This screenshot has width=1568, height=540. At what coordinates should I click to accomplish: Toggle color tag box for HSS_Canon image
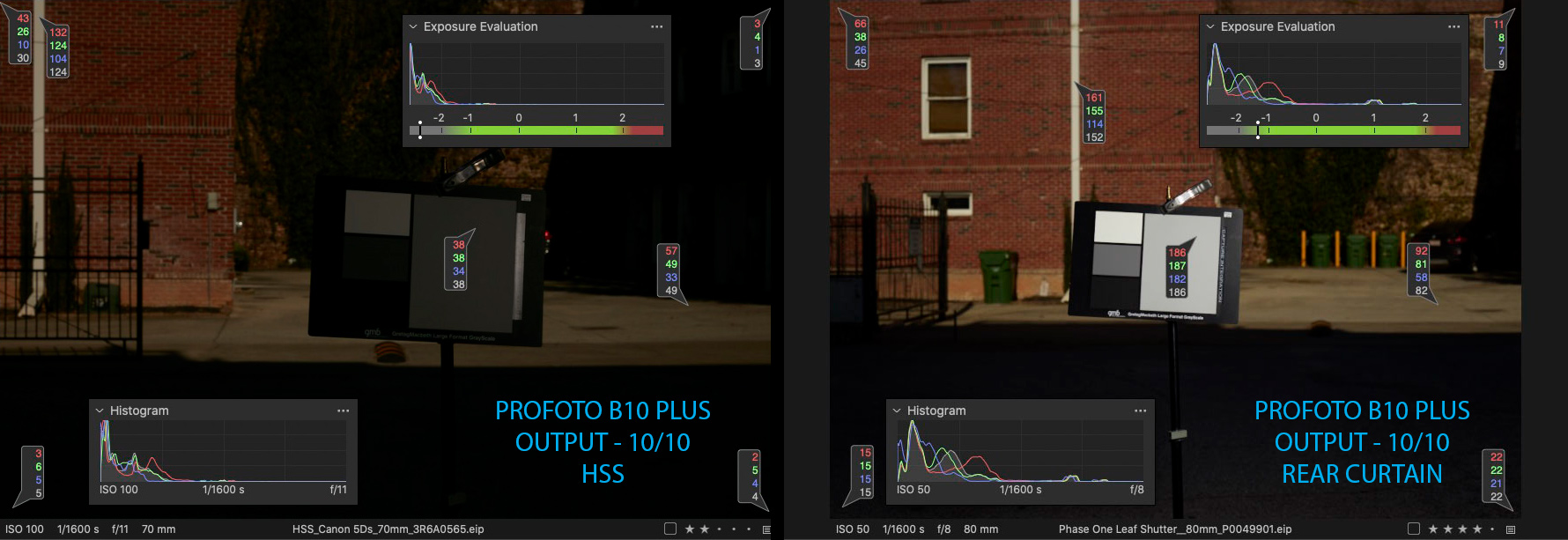click(x=670, y=529)
